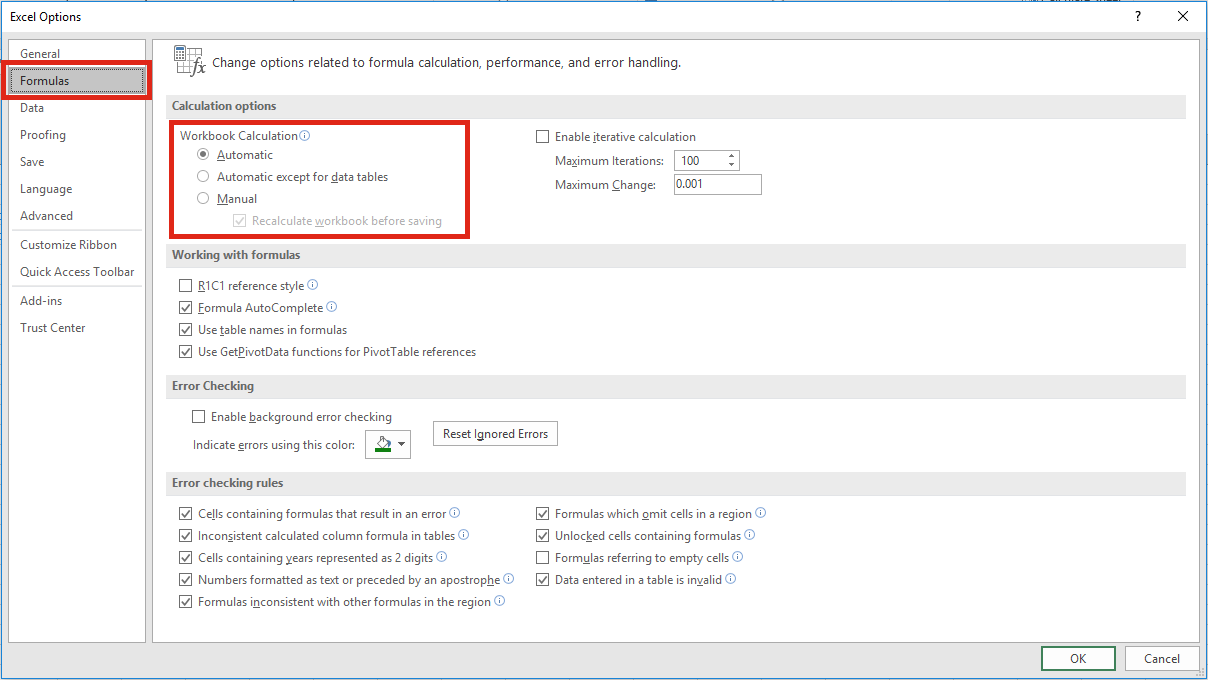Toggle Use GetPivotData functions checkbox
The image size is (1208, 680).
[185, 352]
